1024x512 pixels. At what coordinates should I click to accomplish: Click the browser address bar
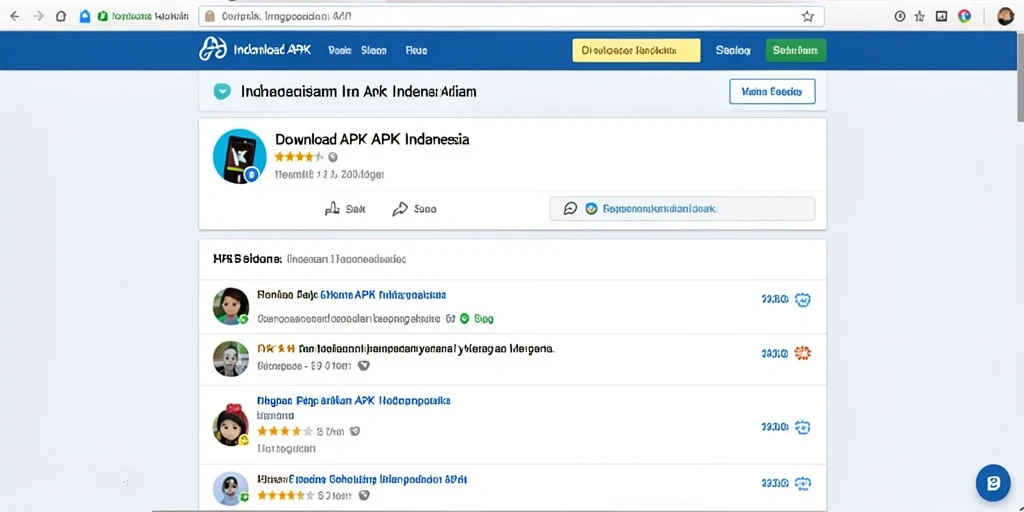(x=511, y=16)
